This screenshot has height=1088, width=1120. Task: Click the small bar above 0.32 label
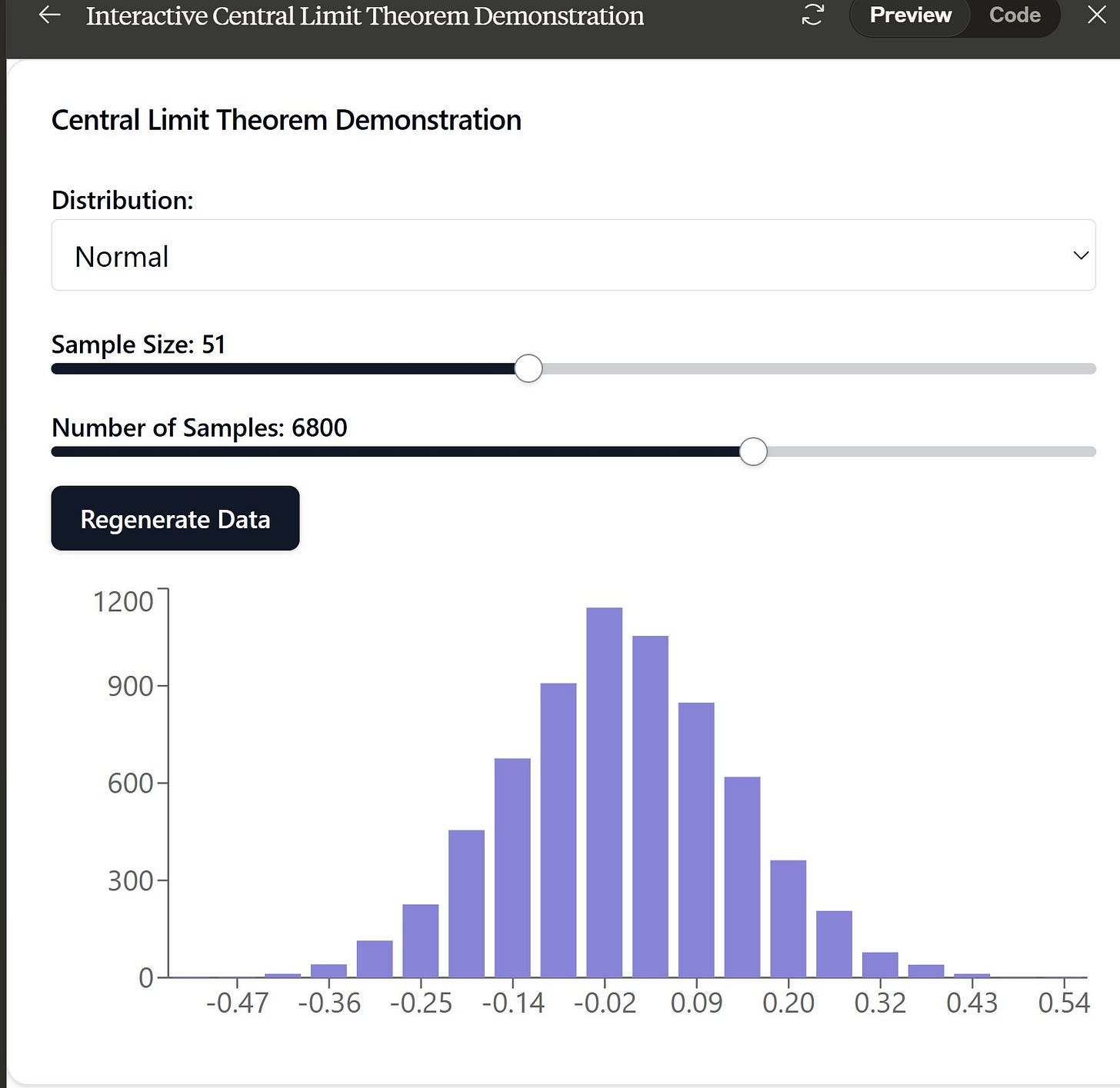(x=880, y=965)
